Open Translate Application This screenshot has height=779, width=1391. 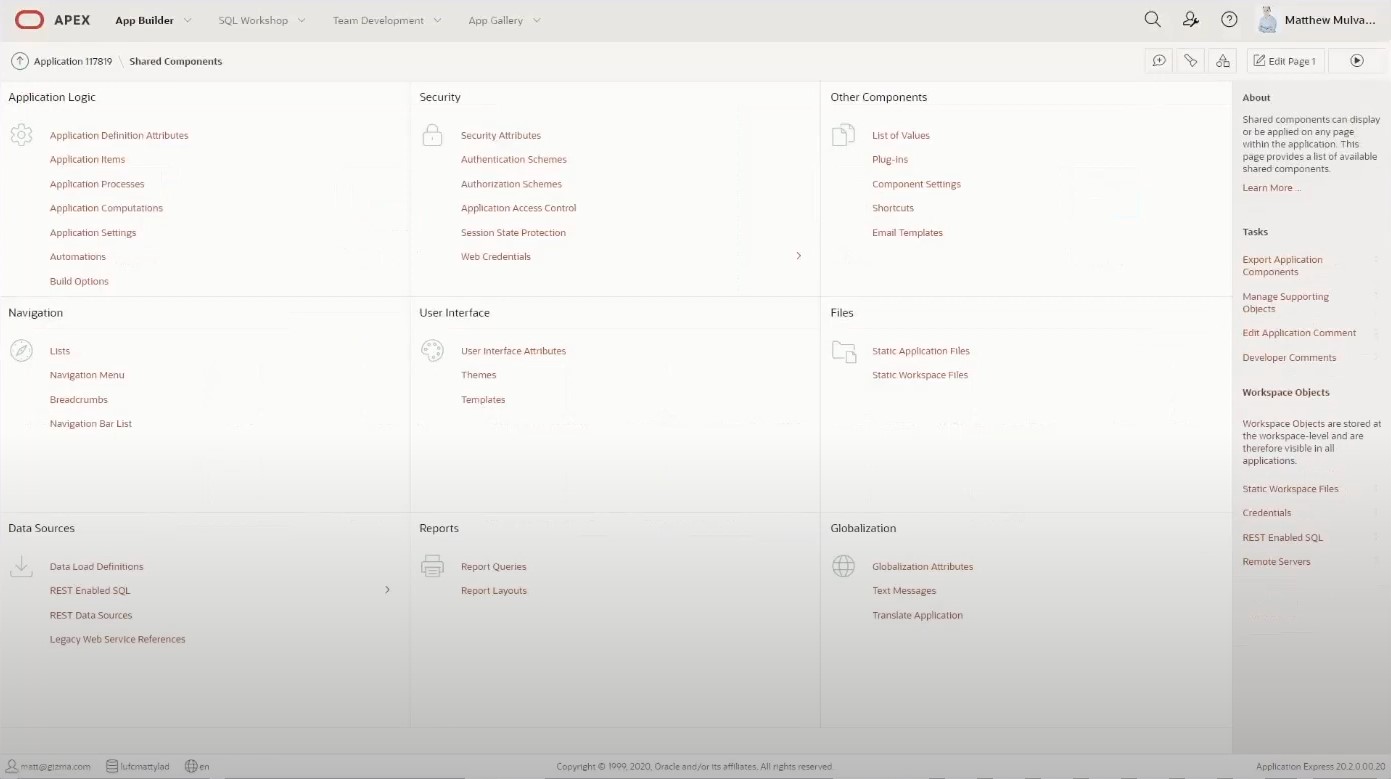(x=917, y=615)
